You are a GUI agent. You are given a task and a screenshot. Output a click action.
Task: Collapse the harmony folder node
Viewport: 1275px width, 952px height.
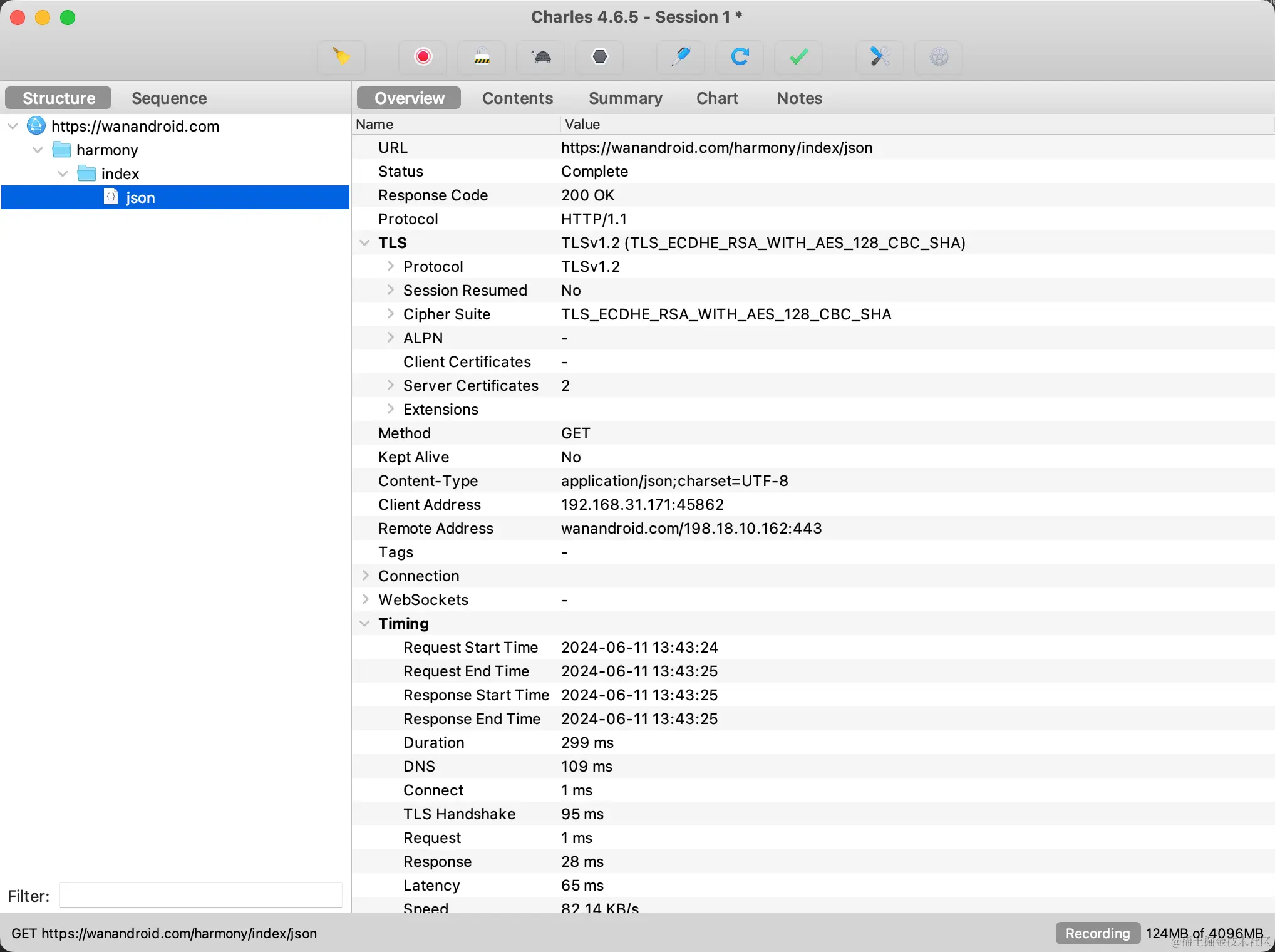point(38,150)
